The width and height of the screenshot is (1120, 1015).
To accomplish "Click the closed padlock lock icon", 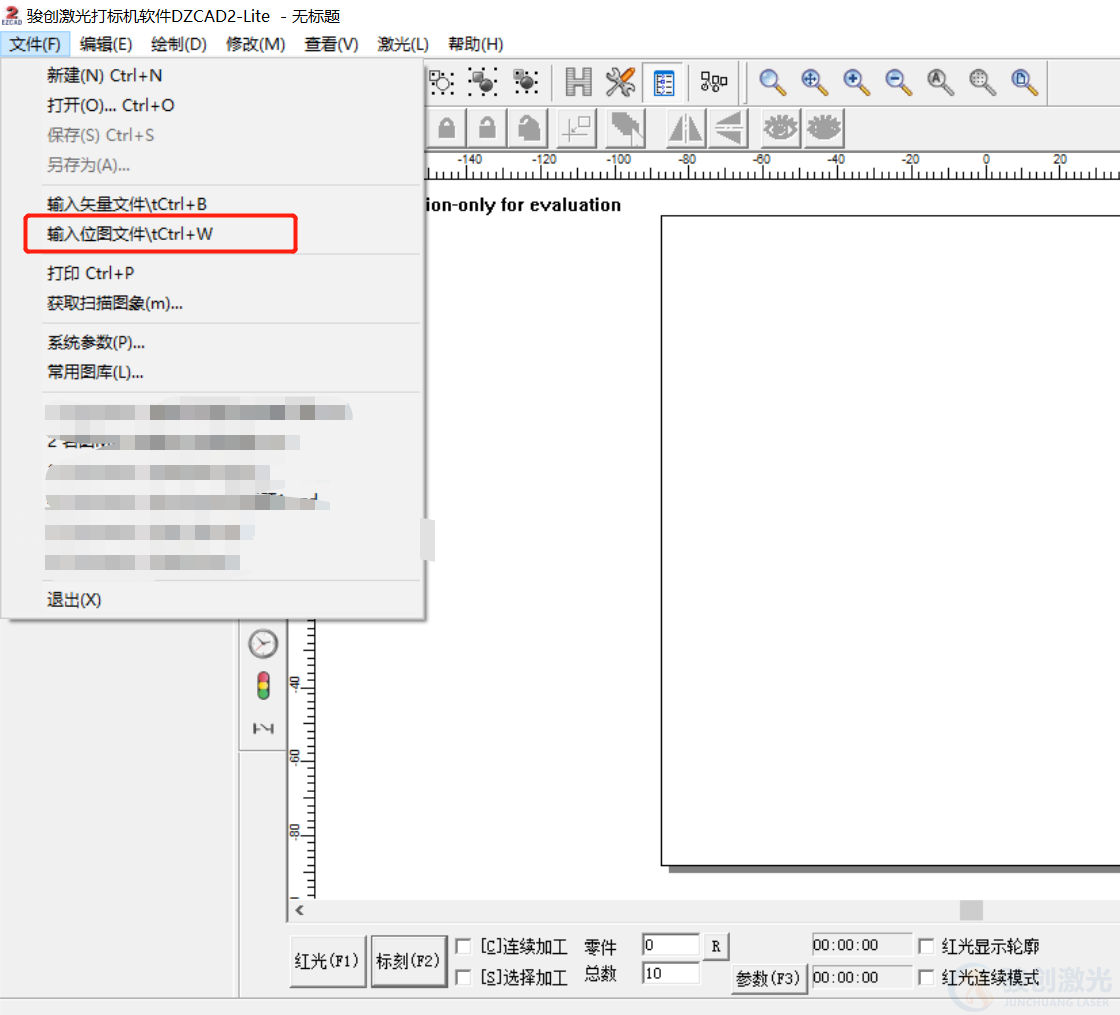I will pos(446,129).
